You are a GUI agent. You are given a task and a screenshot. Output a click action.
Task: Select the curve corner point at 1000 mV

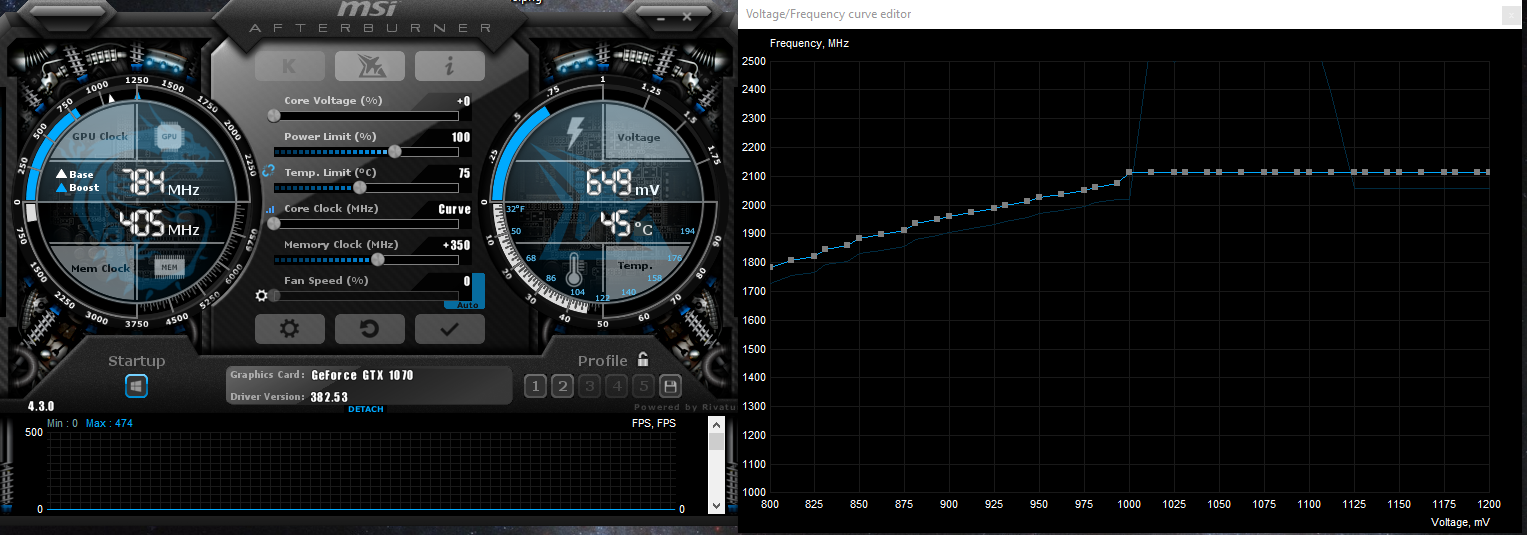coord(1130,172)
